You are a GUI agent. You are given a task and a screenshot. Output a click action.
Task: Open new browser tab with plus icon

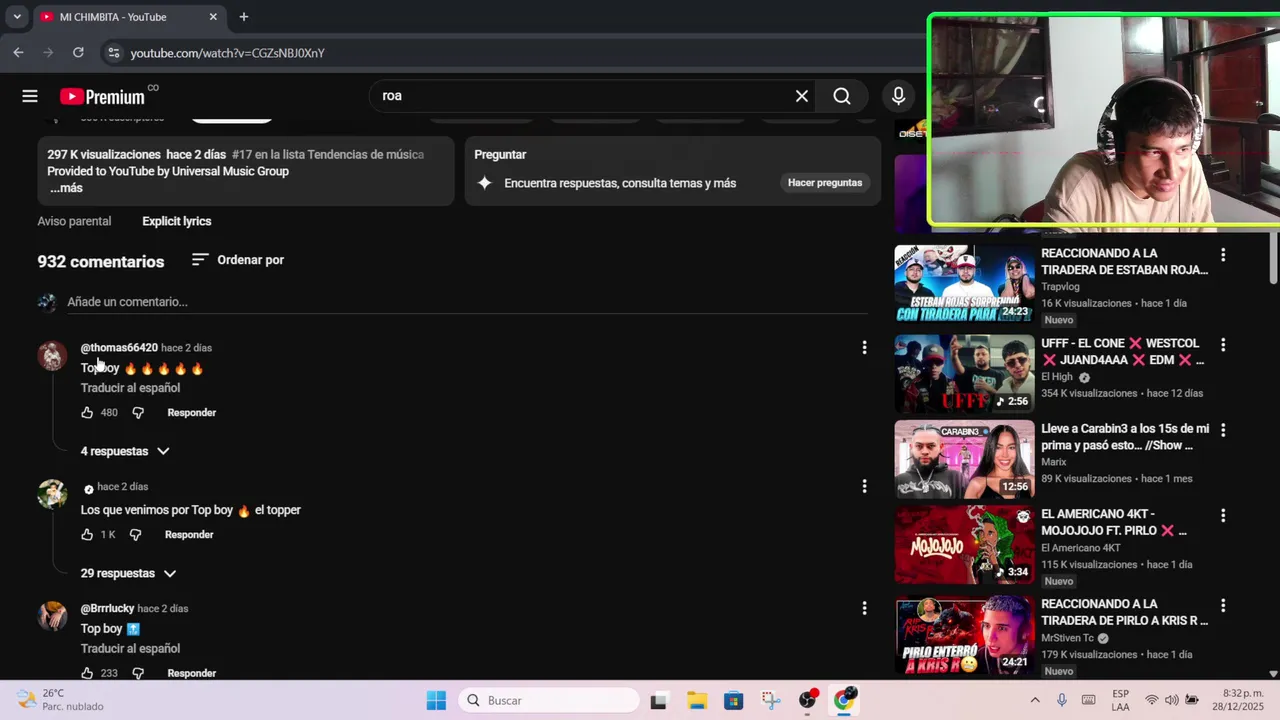pyautogui.click(x=244, y=17)
